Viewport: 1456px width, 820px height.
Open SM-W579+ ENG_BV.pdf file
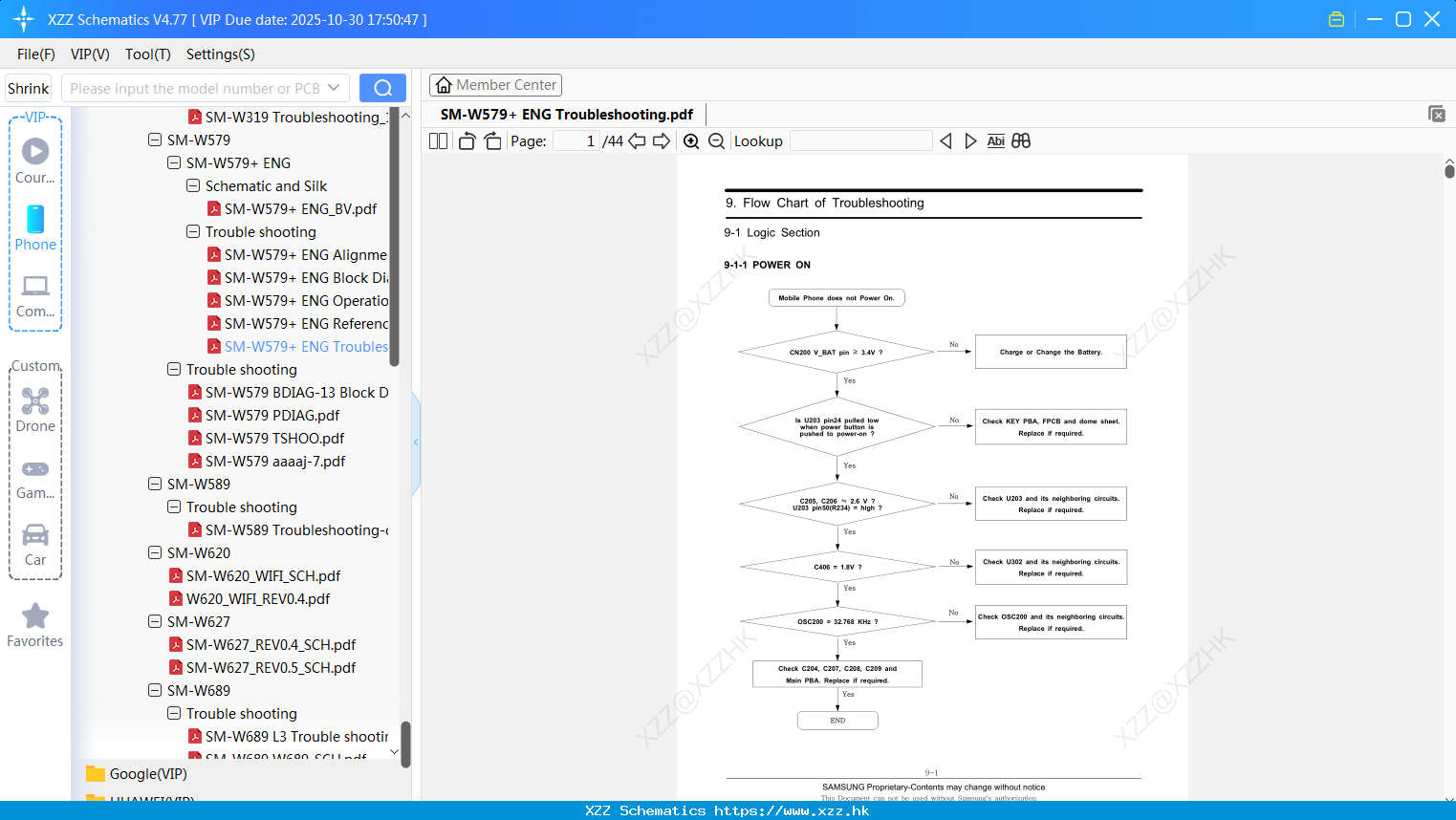300,208
